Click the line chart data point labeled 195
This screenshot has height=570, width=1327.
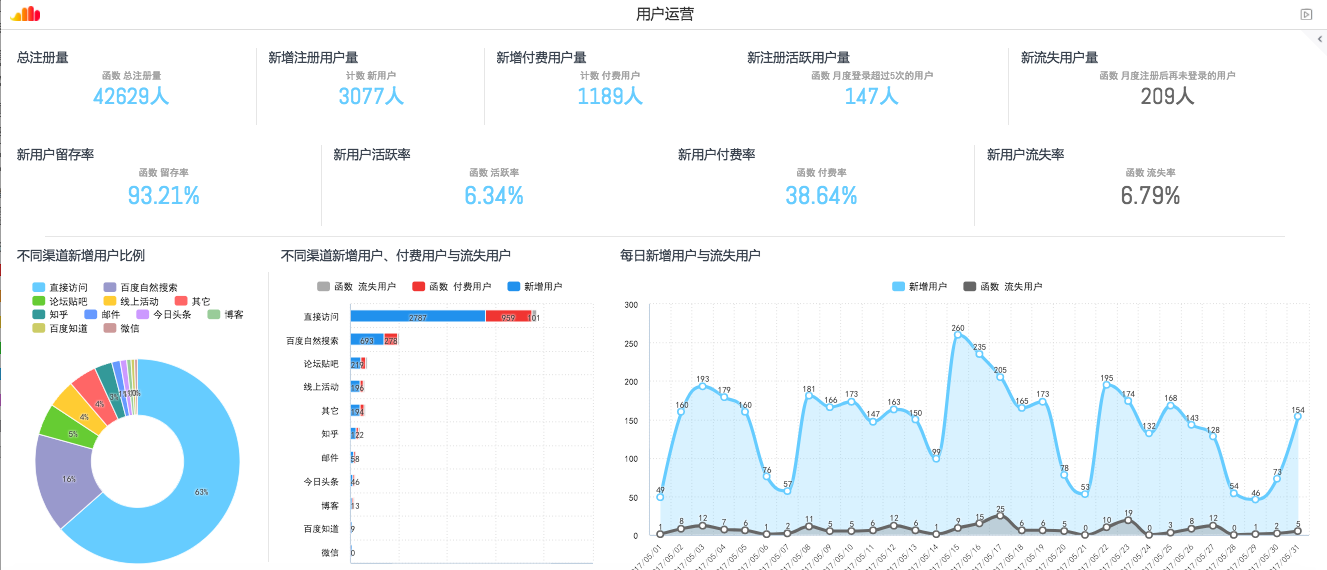point(1106,385)
